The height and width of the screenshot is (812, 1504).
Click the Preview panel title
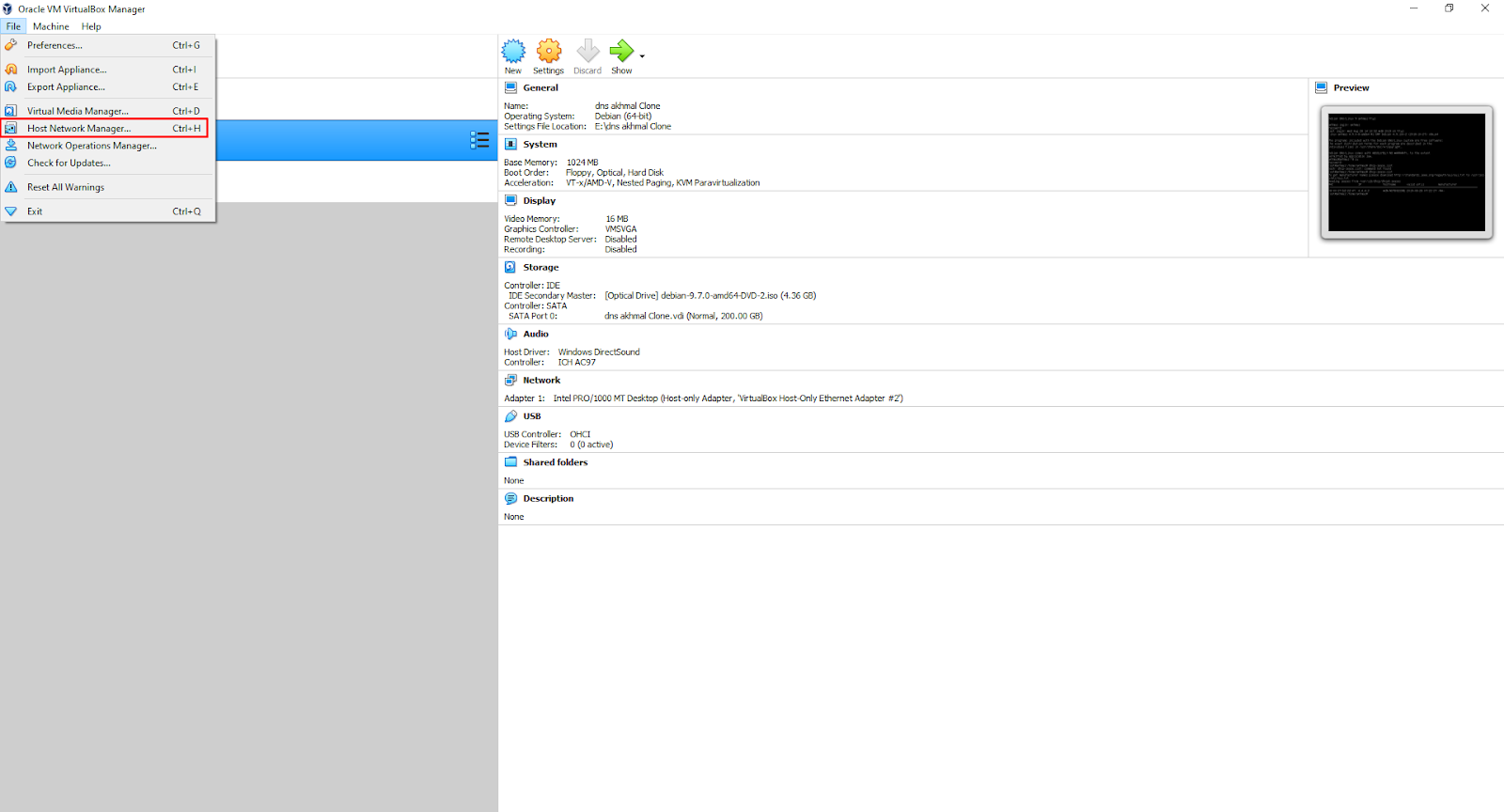click(x=1351, y=87)
